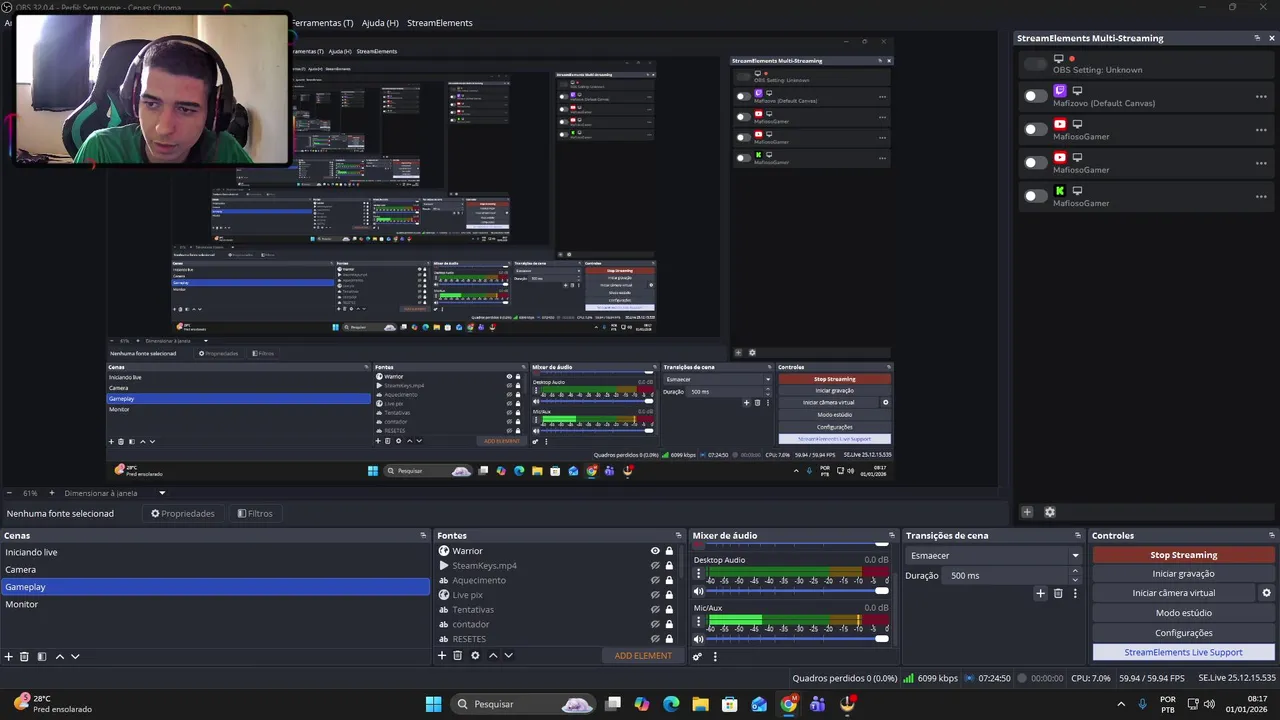
Task: Open source properties gear in Fontes toolbar
Action: point(475,655)
